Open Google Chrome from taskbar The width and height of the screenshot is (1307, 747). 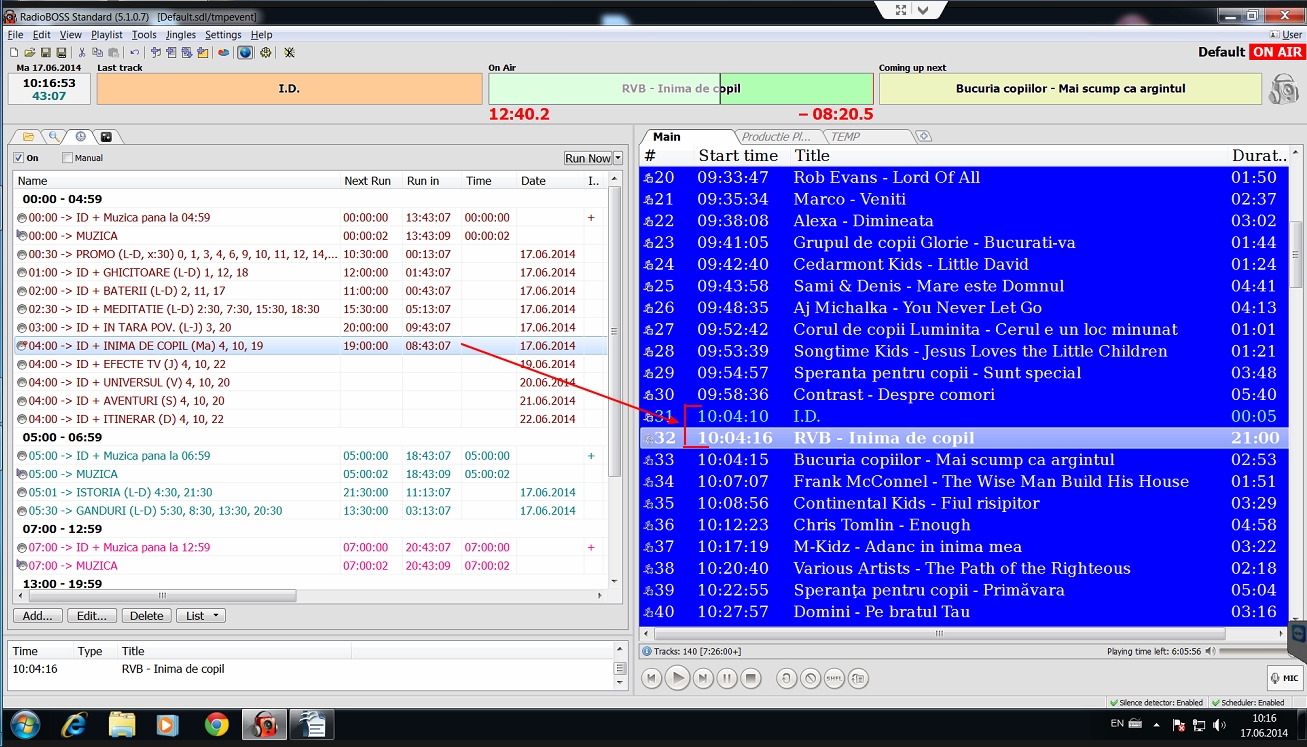click(216, 724)
